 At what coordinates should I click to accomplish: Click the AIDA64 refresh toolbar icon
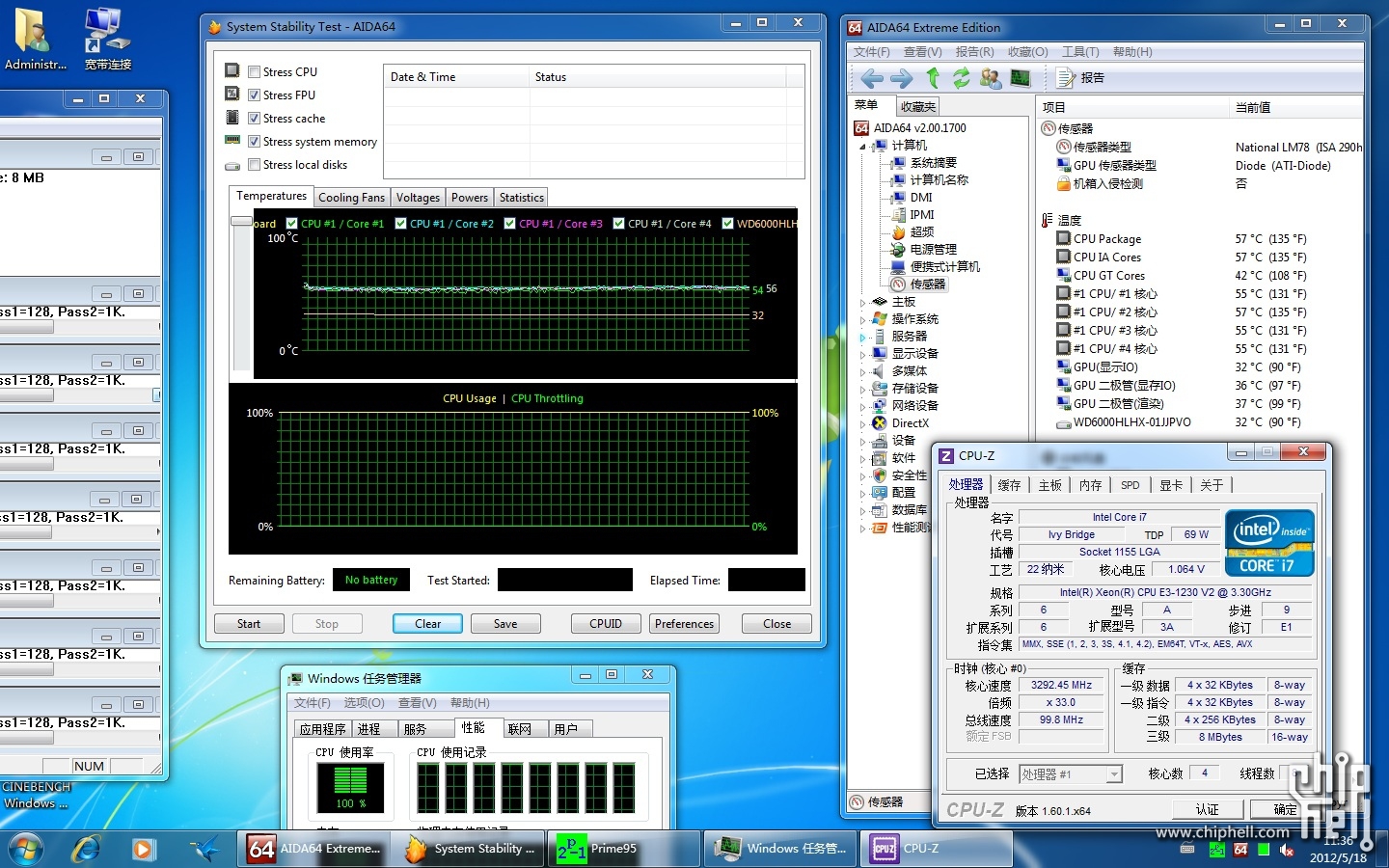click(962, 78)
